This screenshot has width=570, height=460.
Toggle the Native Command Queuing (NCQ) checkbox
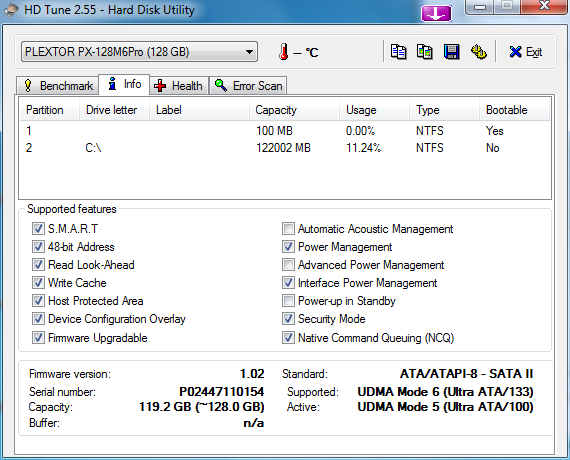pyautogui.click(x=288, y=337)
